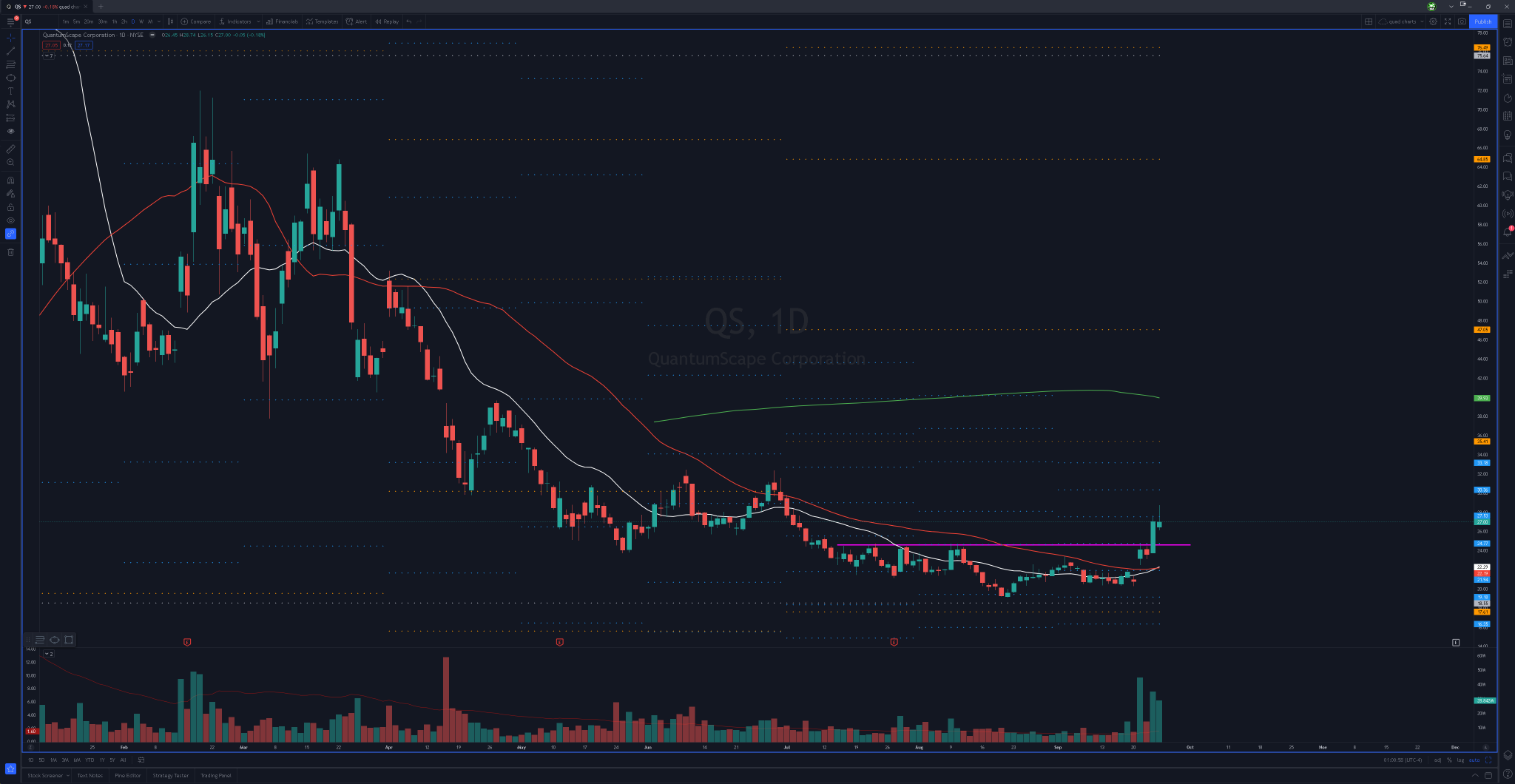Toggle logarithmic scale 'log'

click(x=1460, y=760)
